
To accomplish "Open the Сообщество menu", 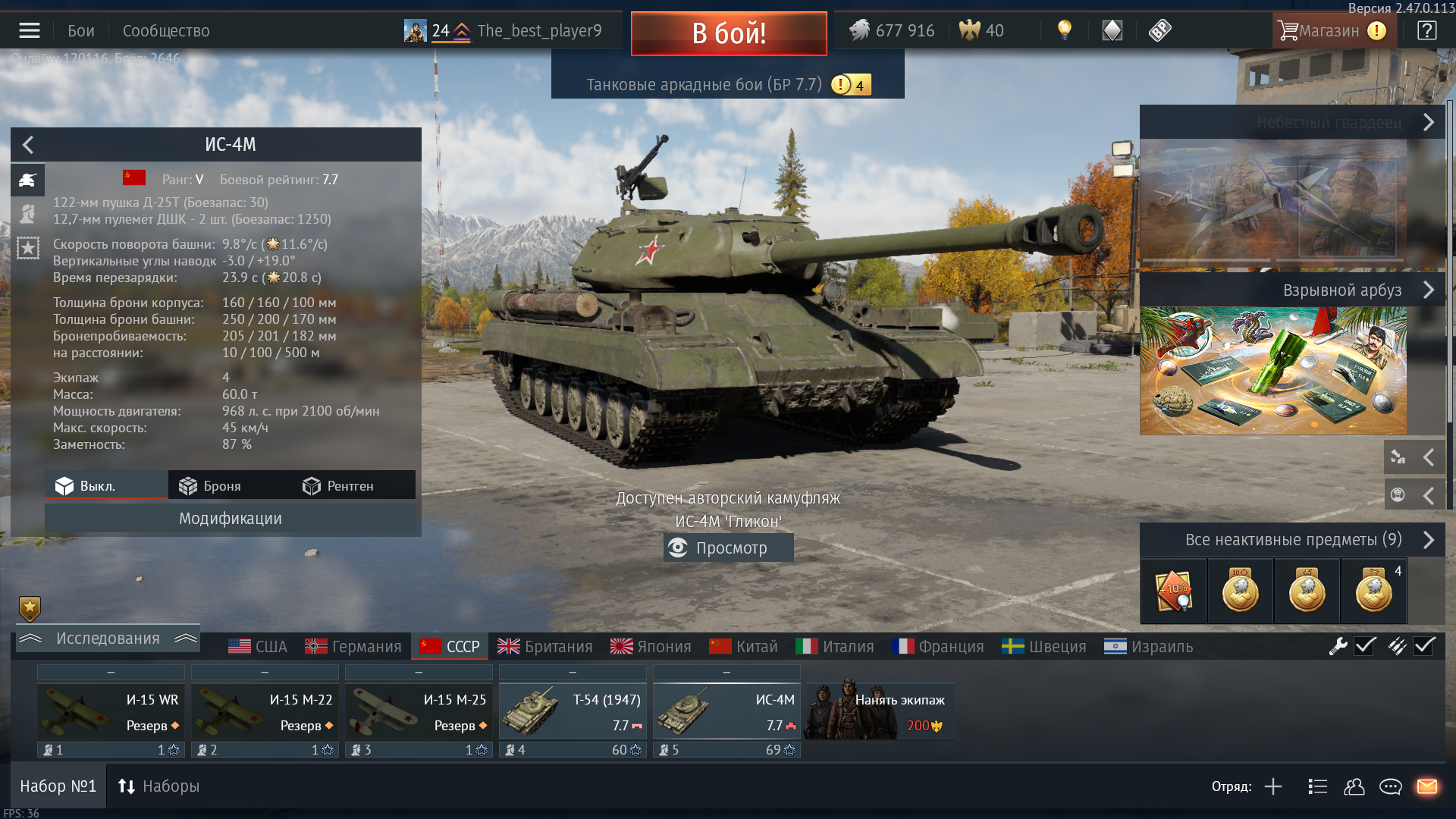I will [x=166, y=31].
